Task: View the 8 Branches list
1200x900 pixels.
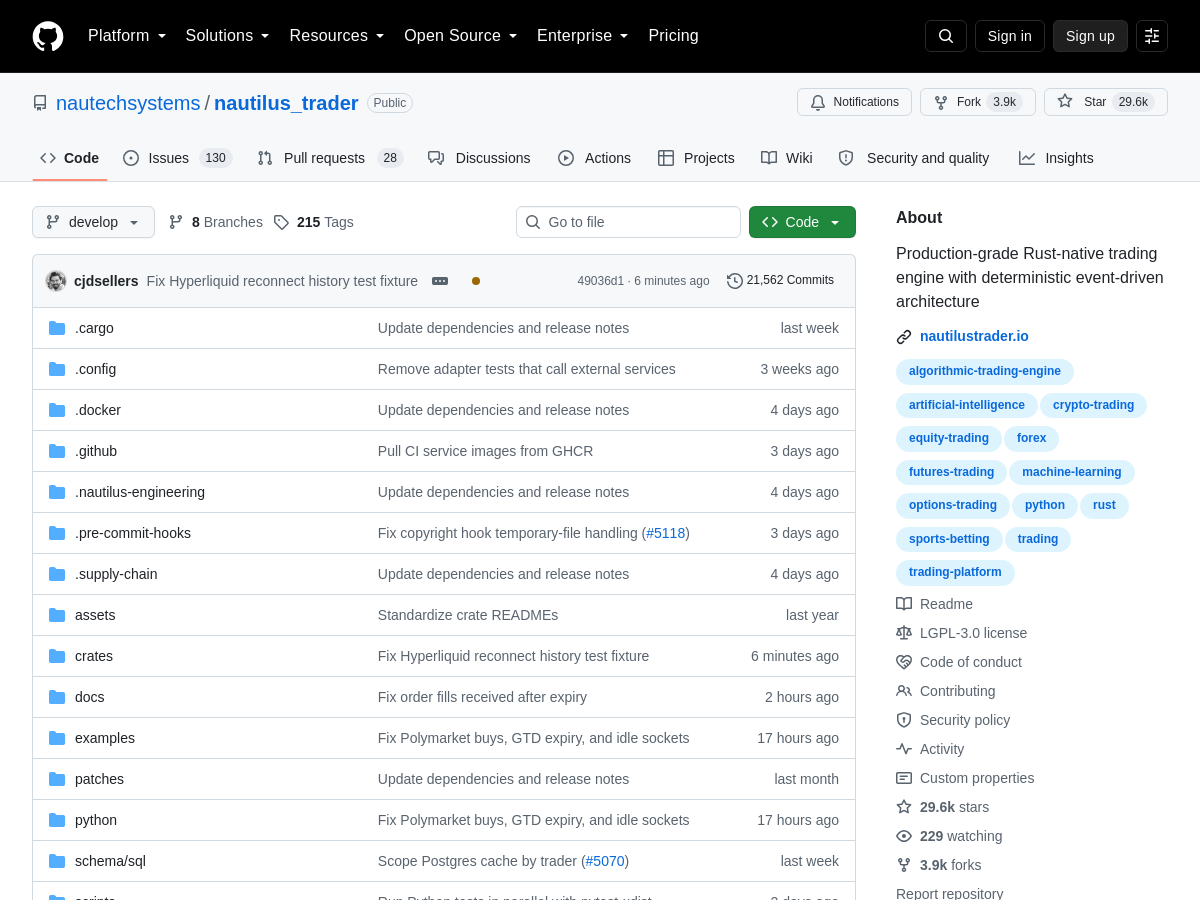Action: pyautogui.click(x=216, y=222)
